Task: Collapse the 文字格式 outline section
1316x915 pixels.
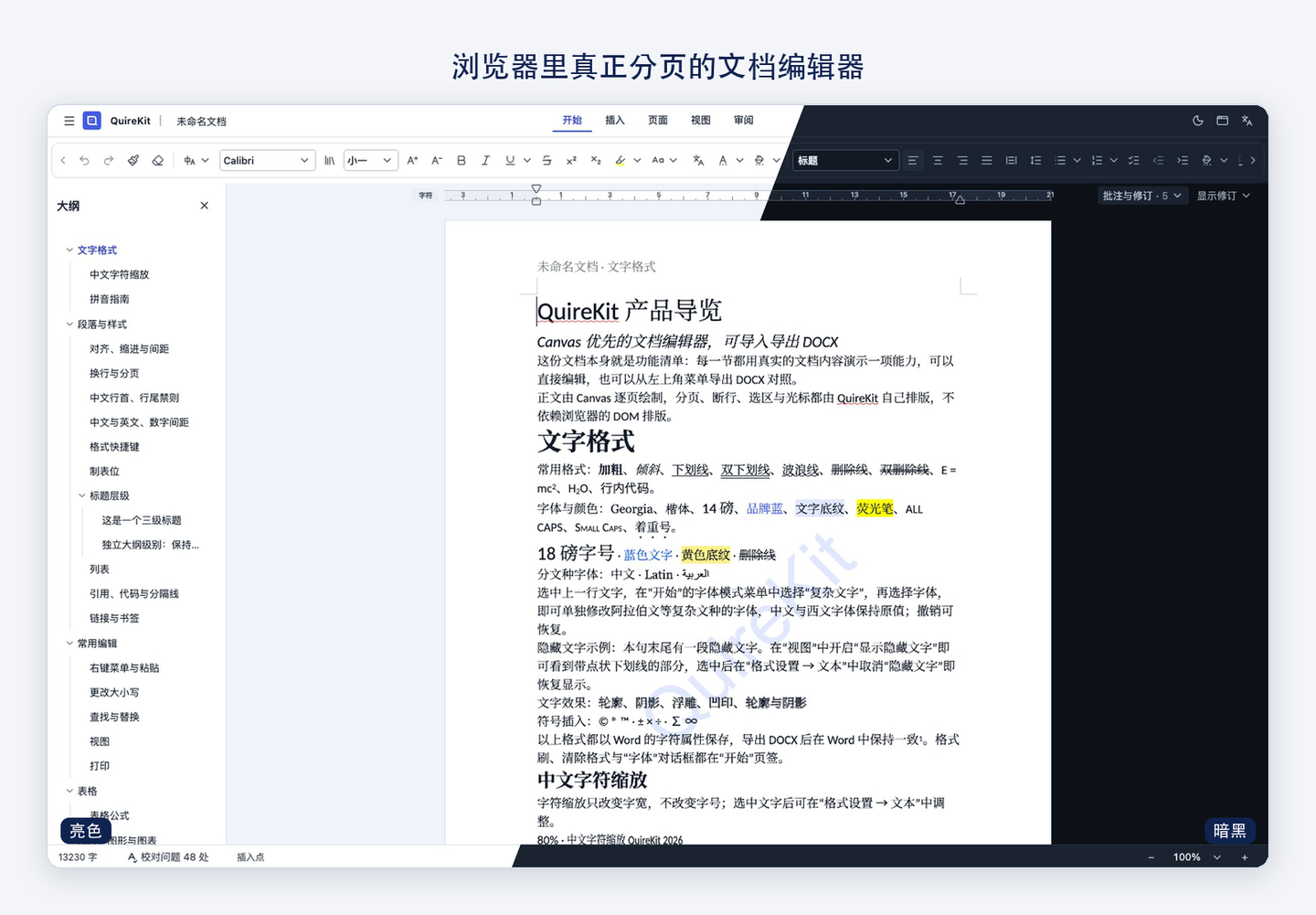Action: coord(69,250)
